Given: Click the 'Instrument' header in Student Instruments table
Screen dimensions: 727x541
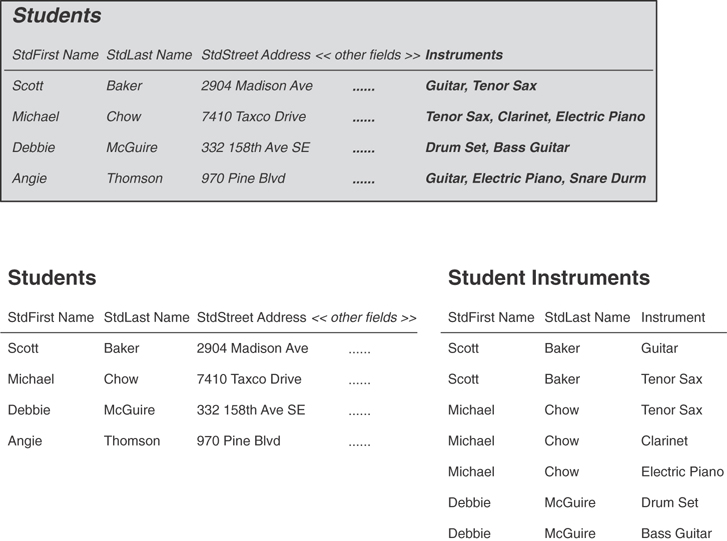Looking at the screenshot, I should (672, 318).
